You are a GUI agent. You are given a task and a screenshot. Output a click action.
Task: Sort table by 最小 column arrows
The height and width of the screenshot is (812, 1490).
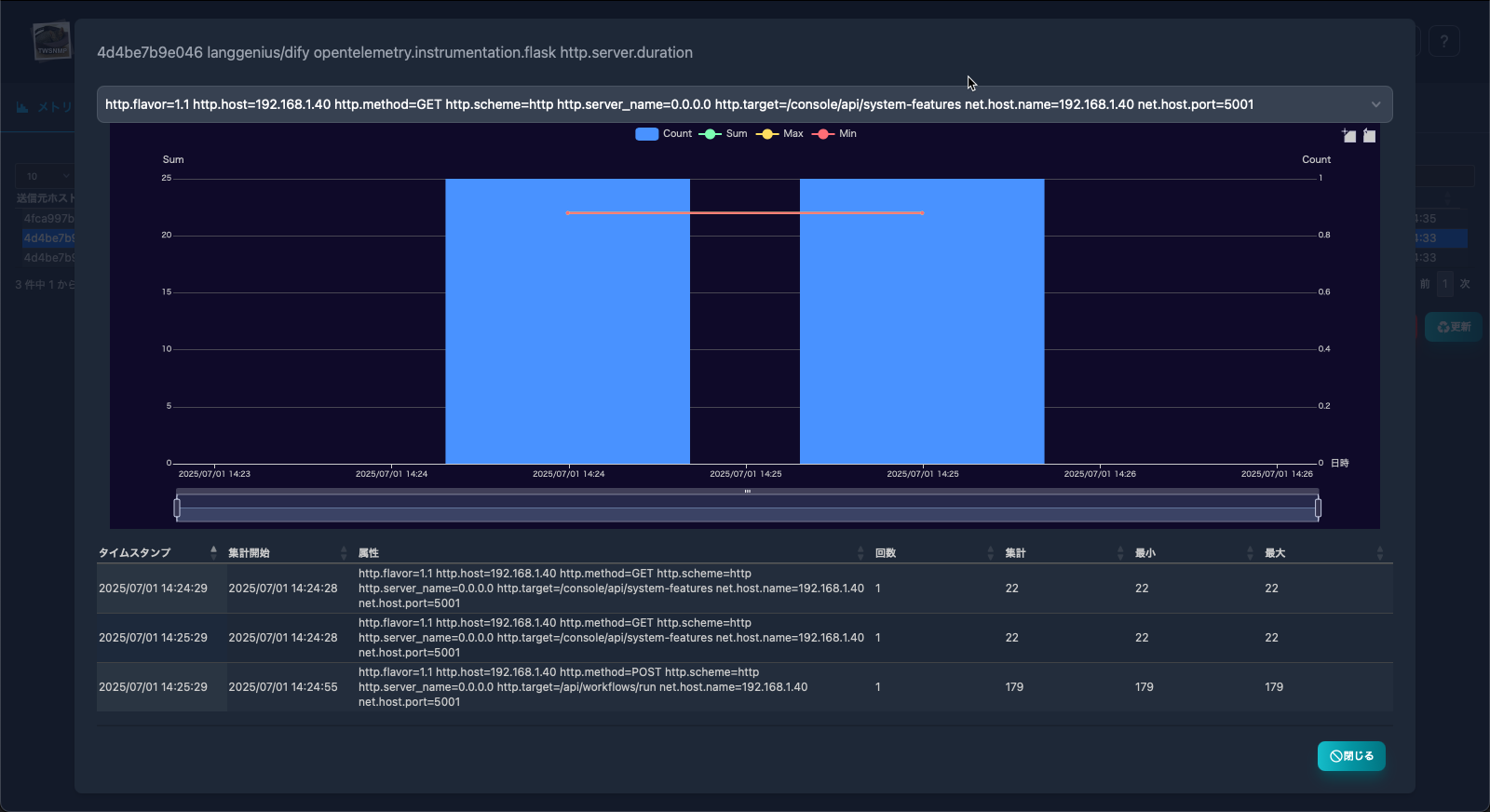(1250, 552)
